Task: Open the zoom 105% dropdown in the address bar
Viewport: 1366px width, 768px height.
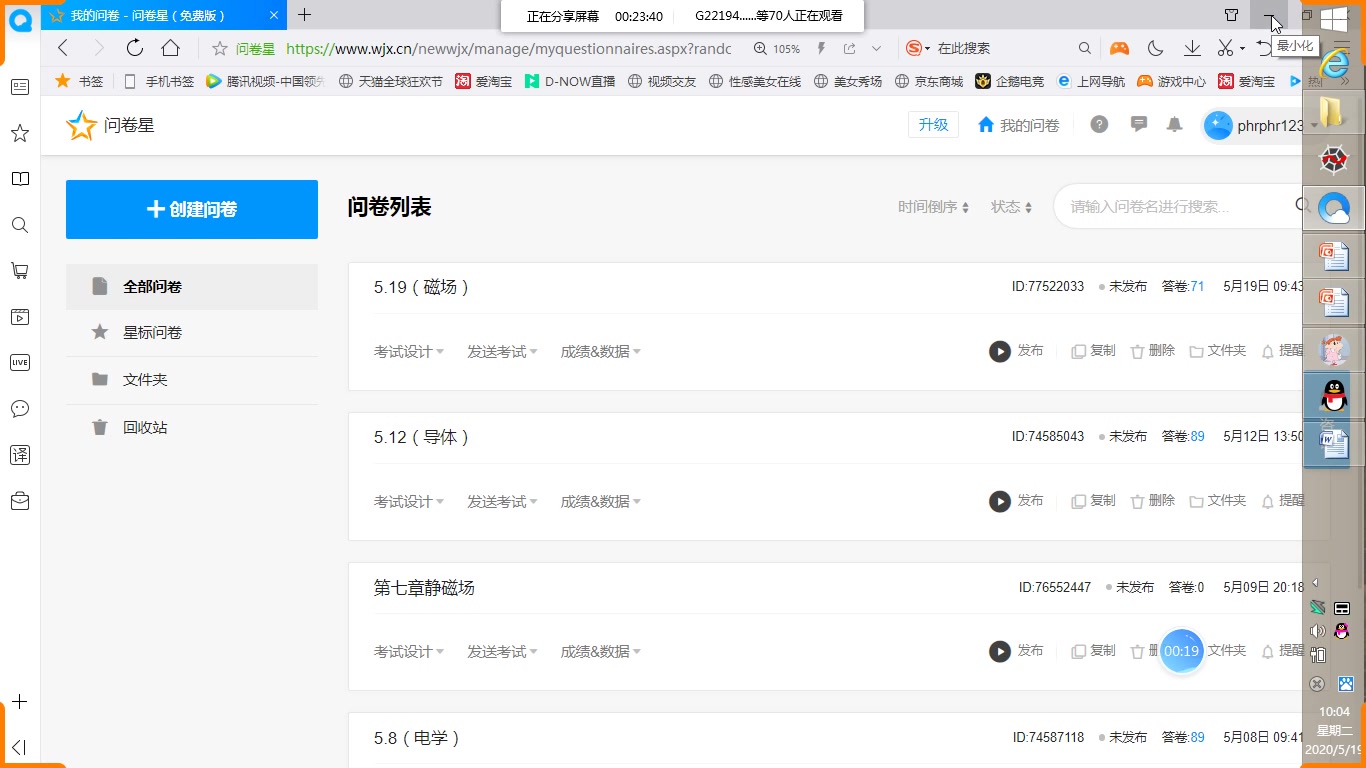Action: coord(777,48)
